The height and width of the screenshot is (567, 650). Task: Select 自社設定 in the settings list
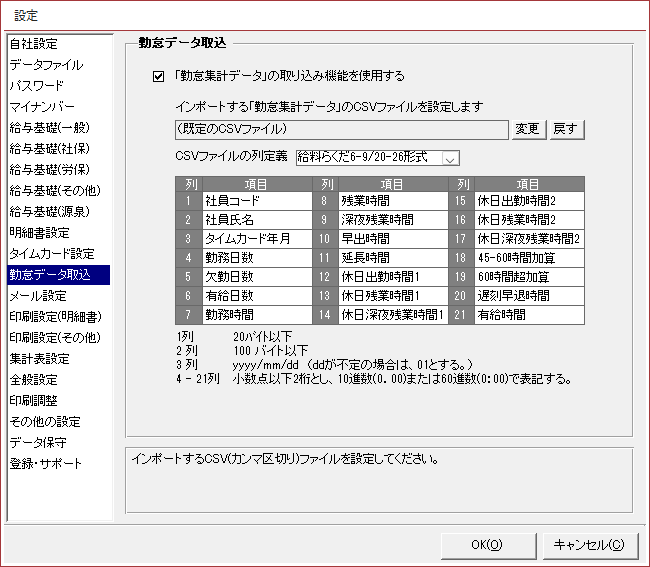click(x=34, y=44)
